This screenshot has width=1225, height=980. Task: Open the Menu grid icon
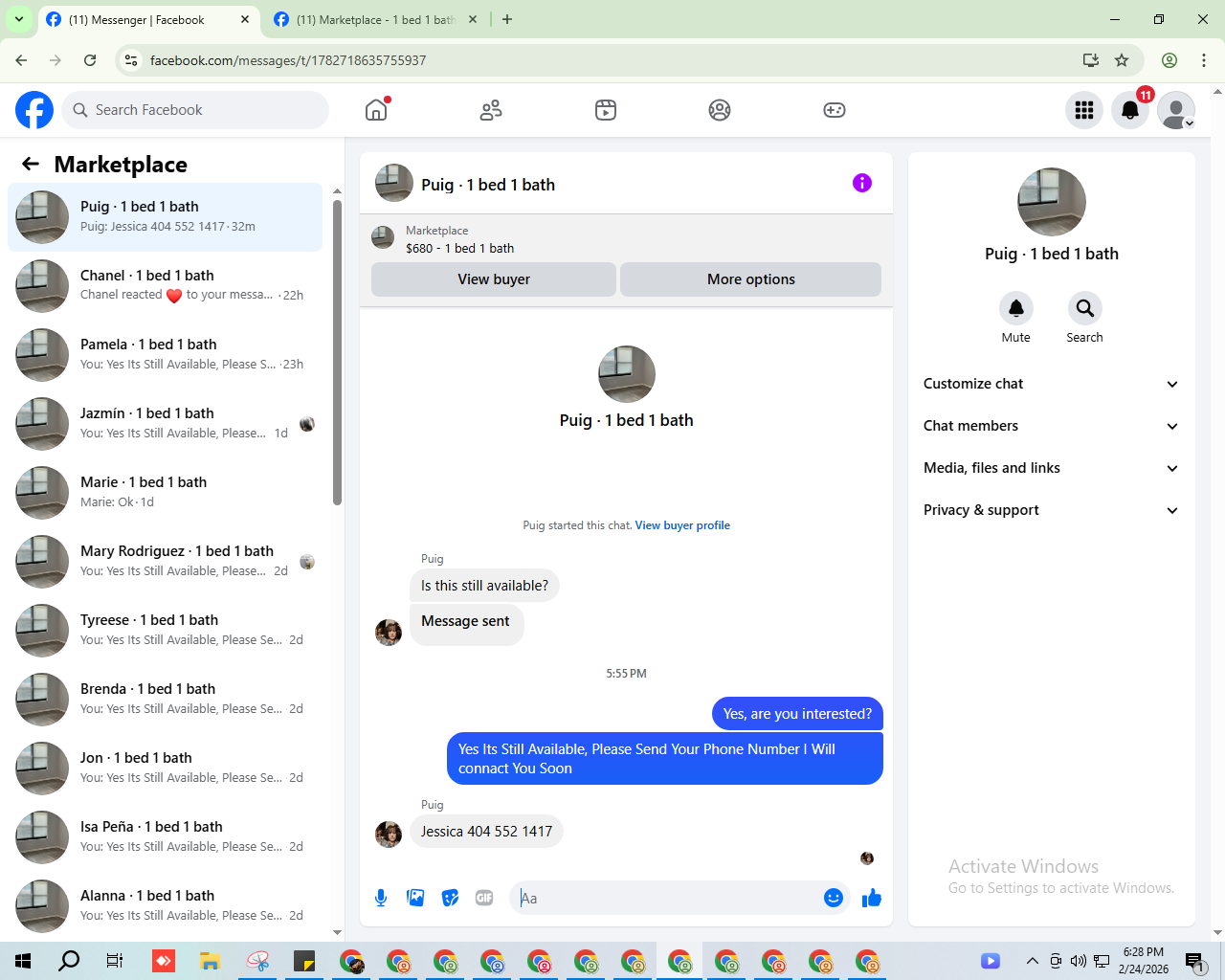[x=1084, y=110]
